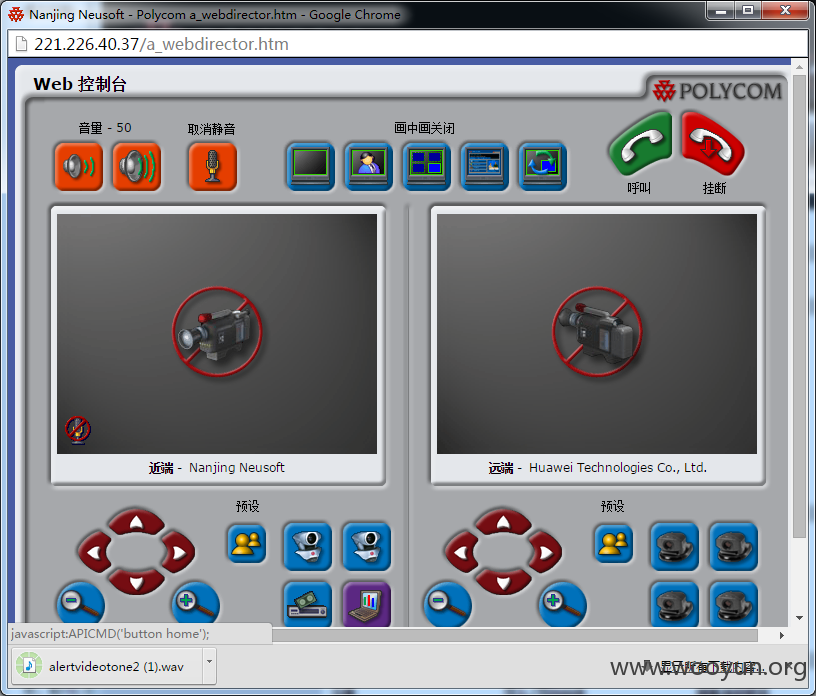
Task: Raise the volume with the large speaker button
Action: tap(137, 167)
